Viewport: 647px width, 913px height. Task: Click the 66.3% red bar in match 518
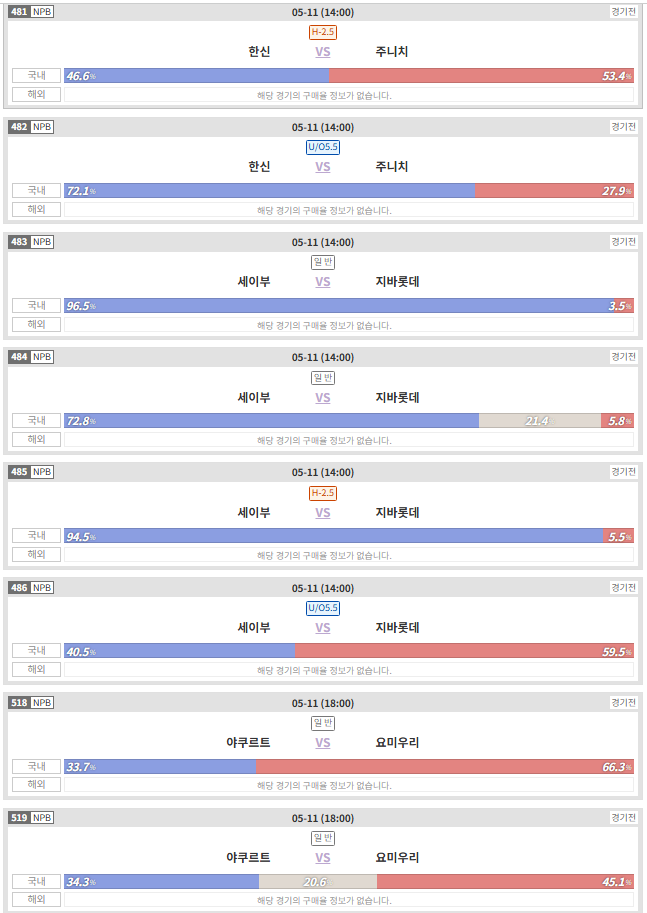coord(445,767)
